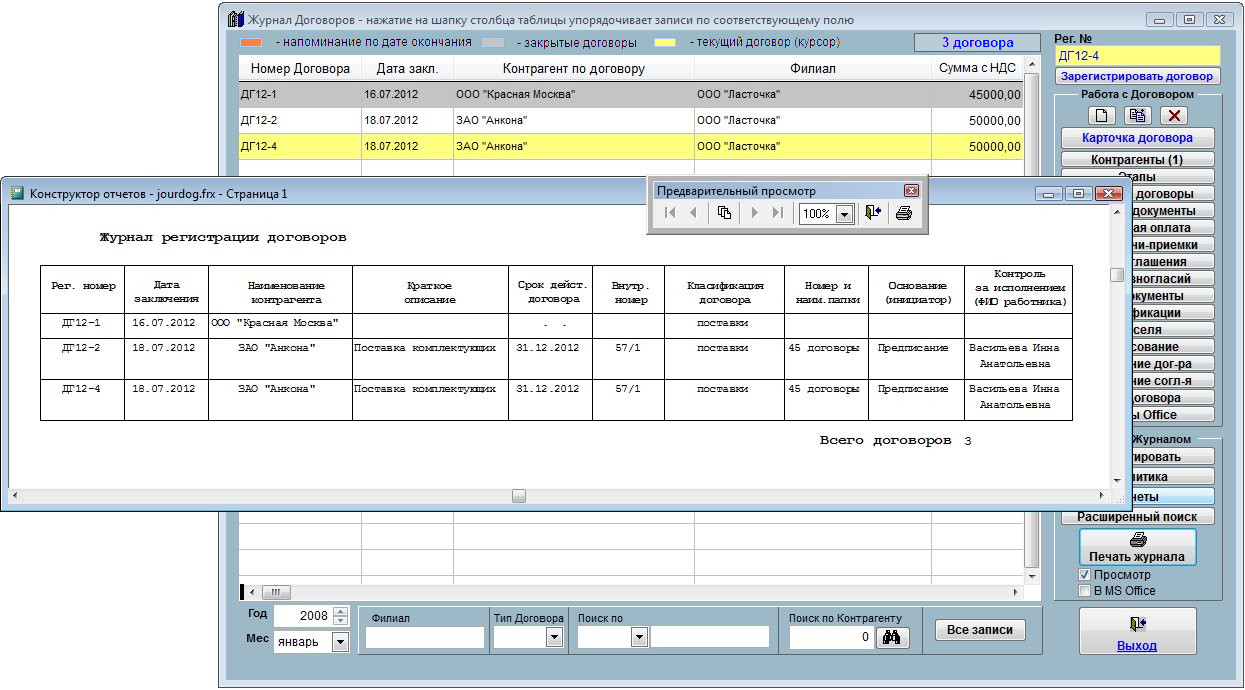
Task: Uncheck the Просмотр checkbox
Action: pyautogui.click(x=1085, y=575)
